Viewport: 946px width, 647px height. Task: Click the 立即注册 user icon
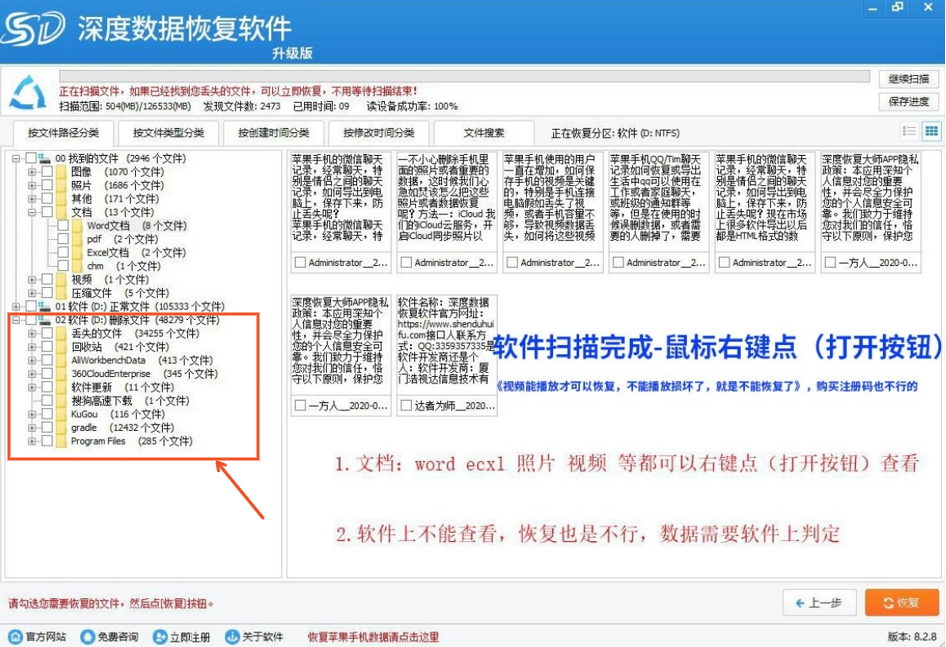pos(158,636)
